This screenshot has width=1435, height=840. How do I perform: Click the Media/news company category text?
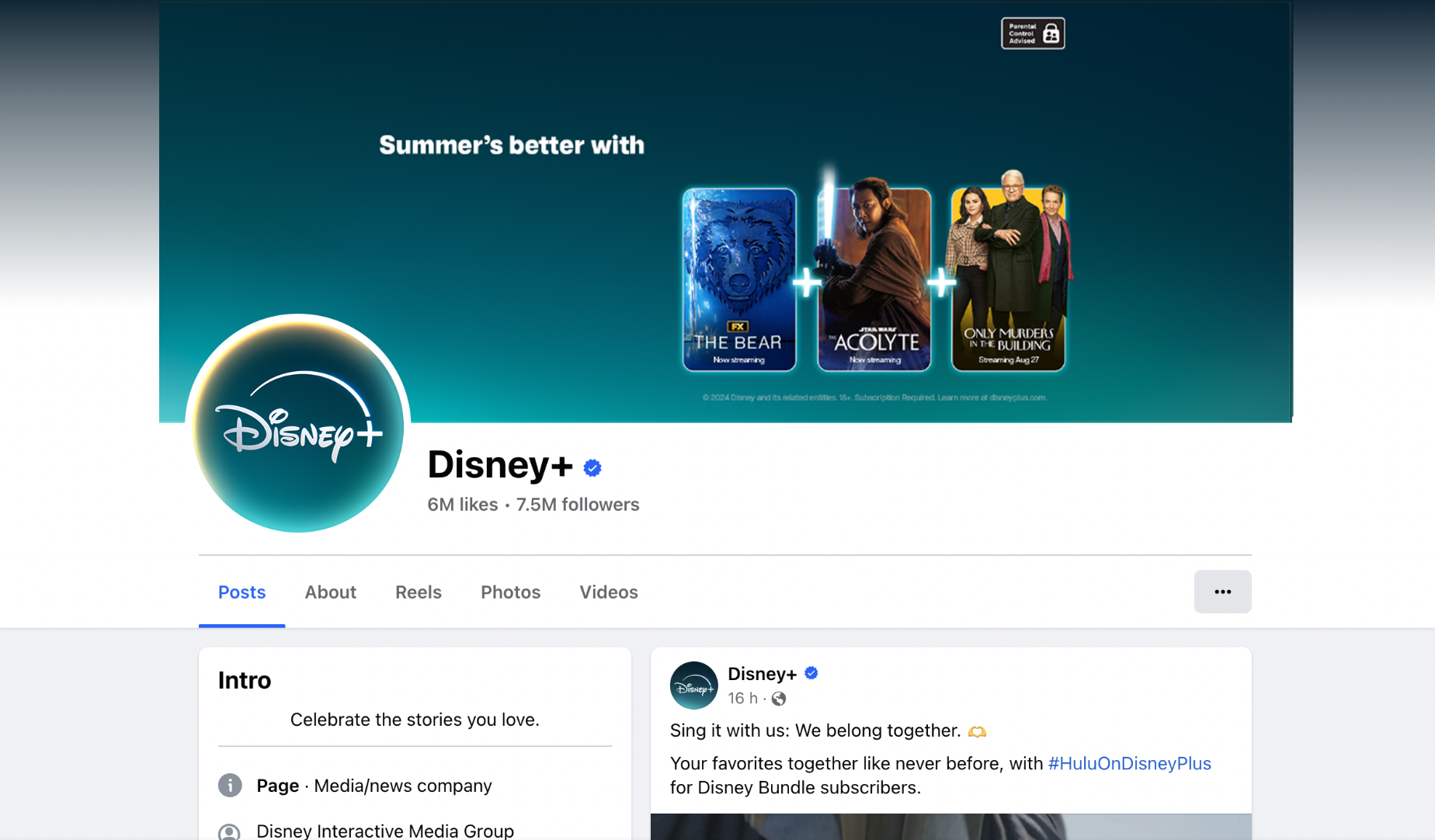coord(403,786)
